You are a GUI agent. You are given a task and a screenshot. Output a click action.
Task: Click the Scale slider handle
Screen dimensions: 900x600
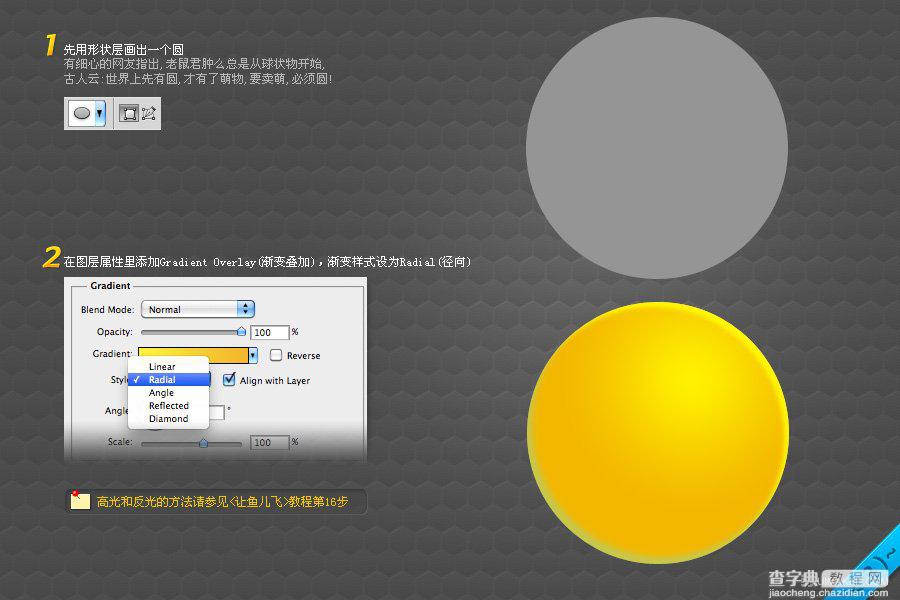coord(203,443)
